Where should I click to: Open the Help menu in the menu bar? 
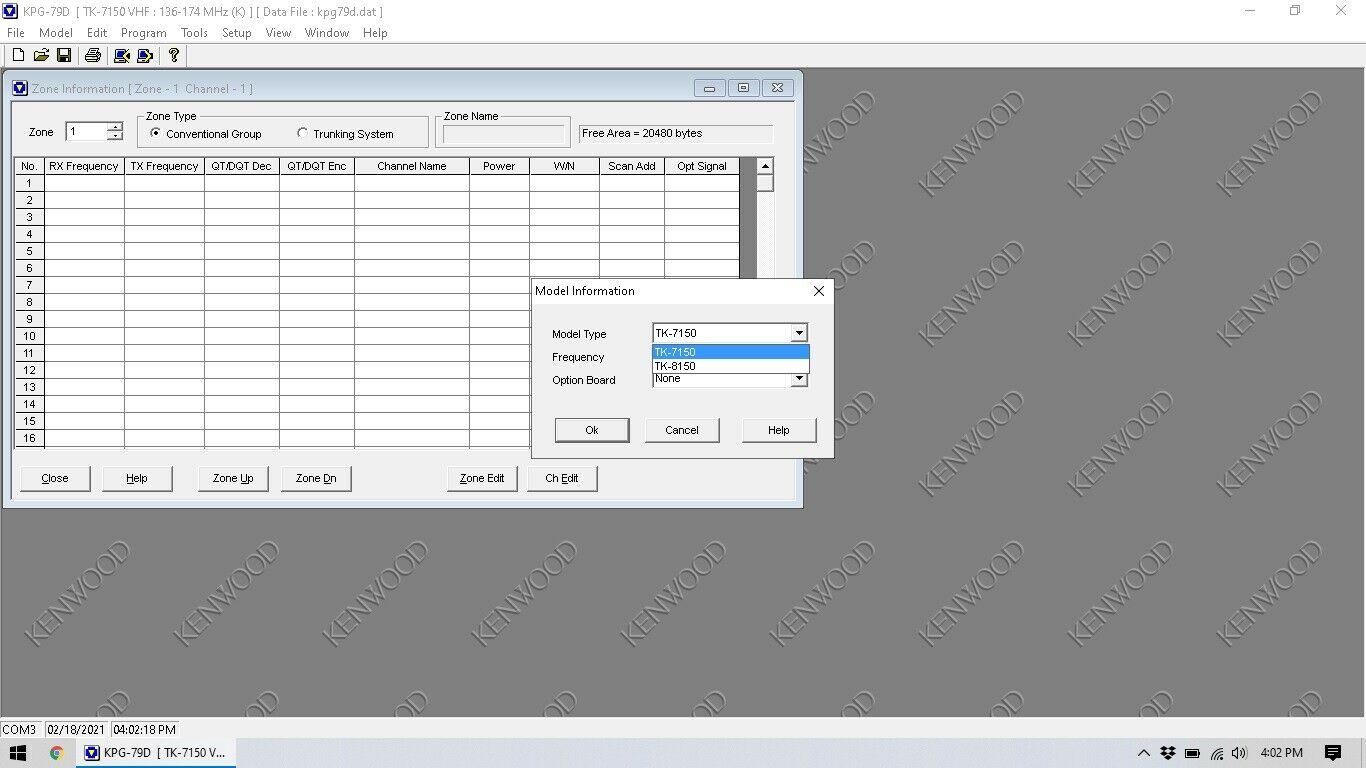(375, 33)
